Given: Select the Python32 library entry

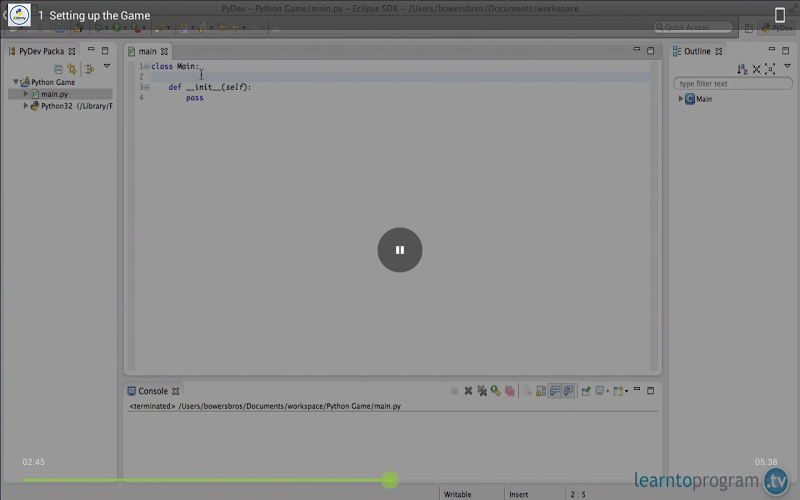Looking at the screenshot, I should point(71,106).
